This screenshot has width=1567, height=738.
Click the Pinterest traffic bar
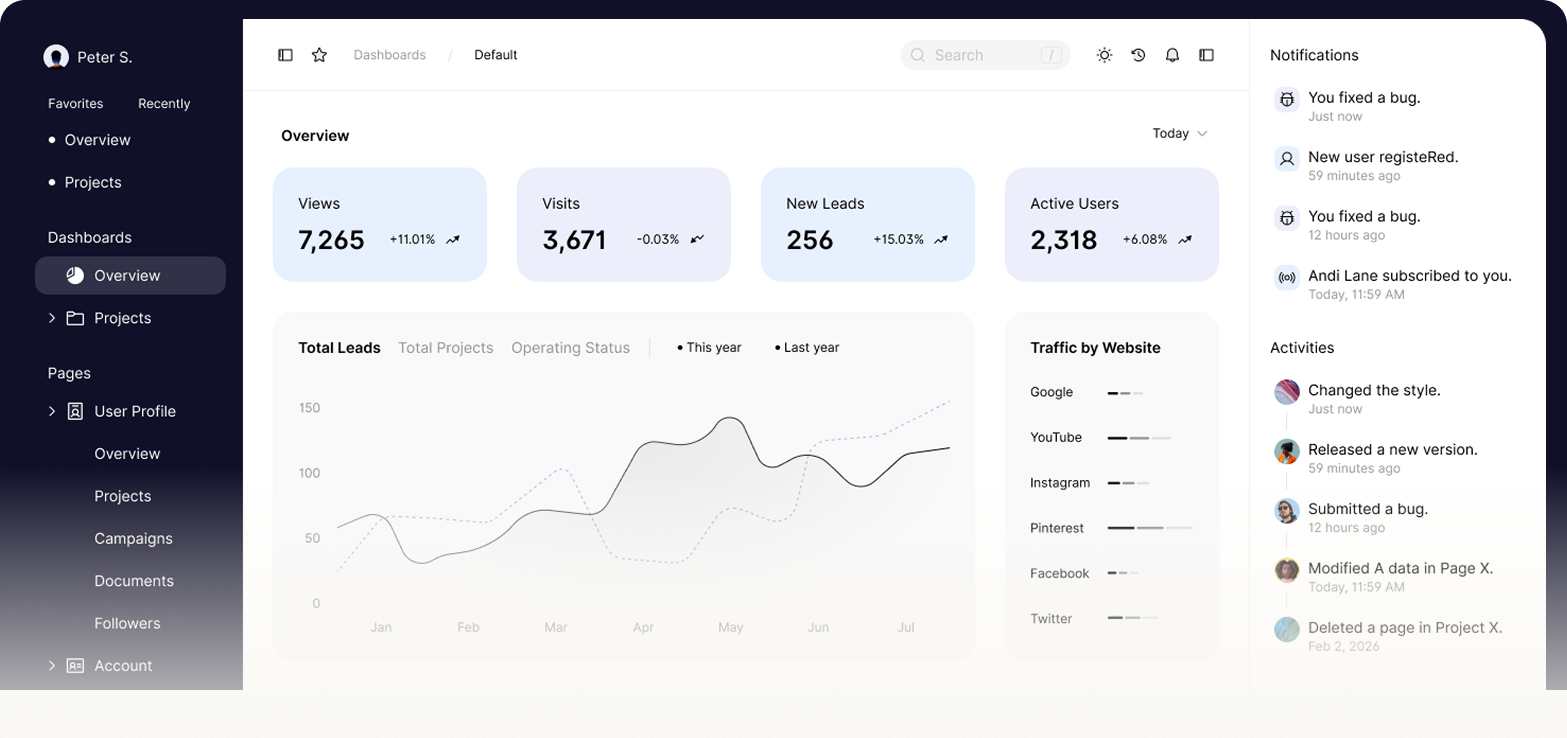click(1149, 528)
